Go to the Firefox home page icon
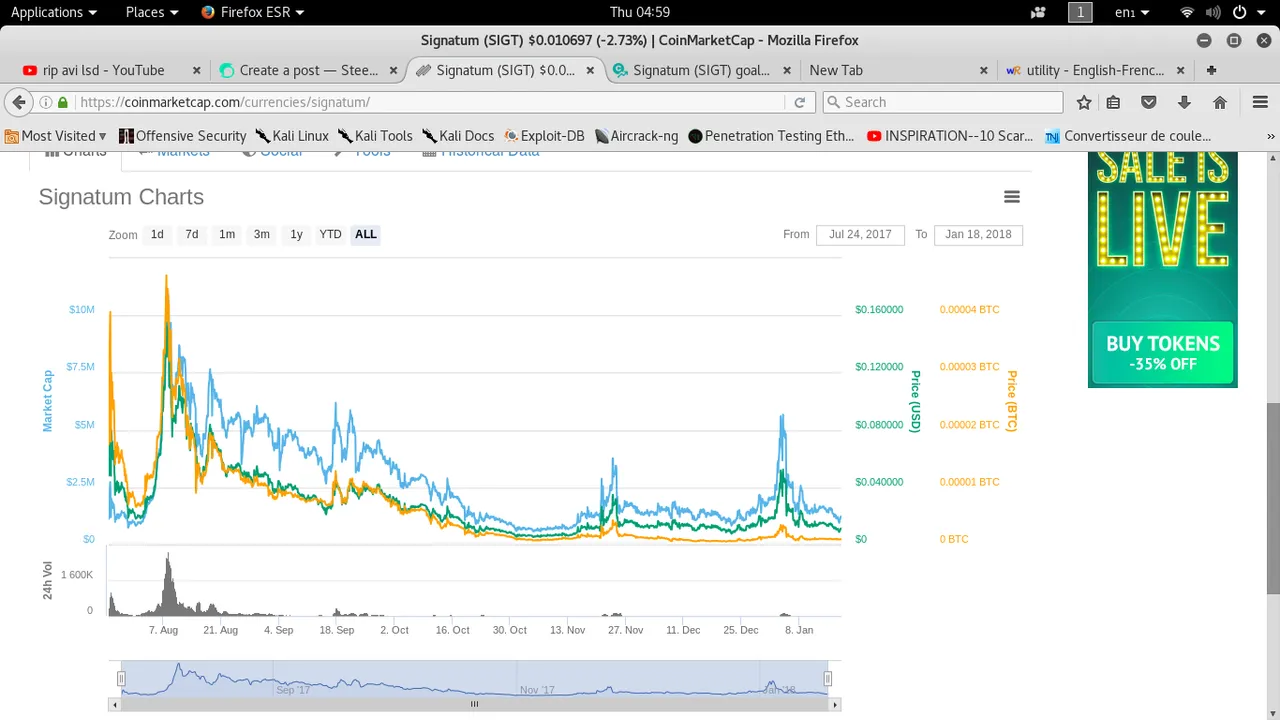This screenshot has height=720, width=1280. click(x=1220, y=102)
